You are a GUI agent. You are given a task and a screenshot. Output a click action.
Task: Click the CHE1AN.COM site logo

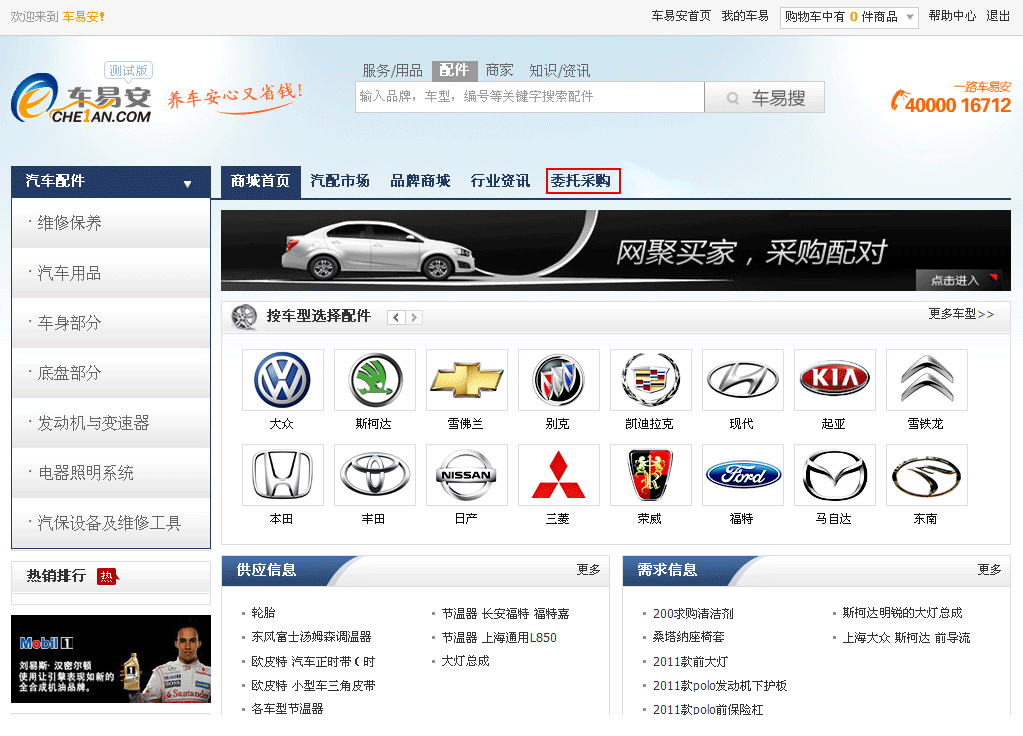[82, 98]
